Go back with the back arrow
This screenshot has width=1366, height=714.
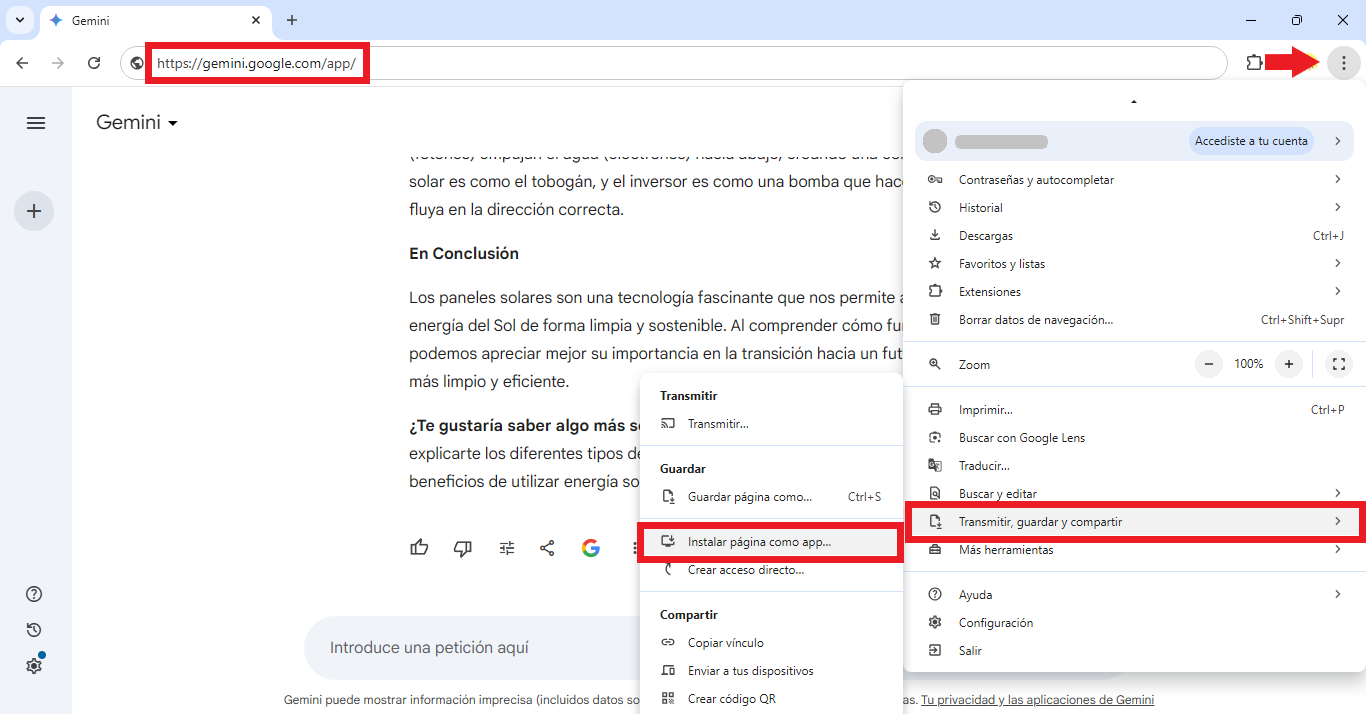pyautogui.click(x=22, y=63)
